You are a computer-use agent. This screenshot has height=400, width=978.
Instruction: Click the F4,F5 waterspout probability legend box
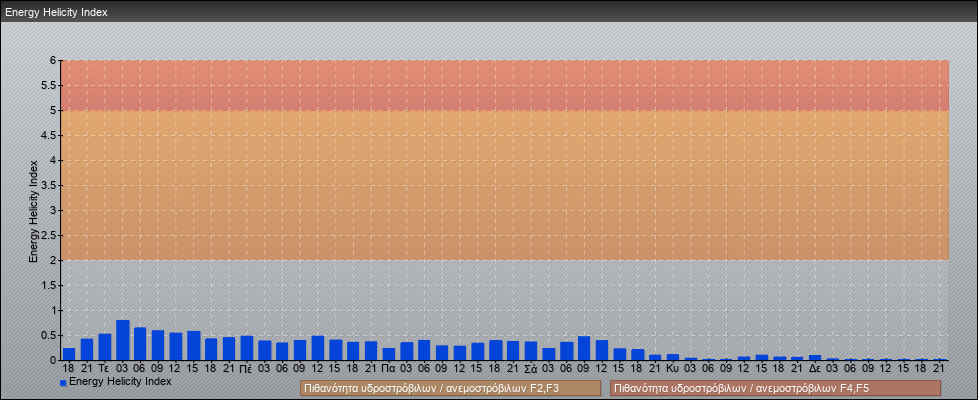point(775,388)
